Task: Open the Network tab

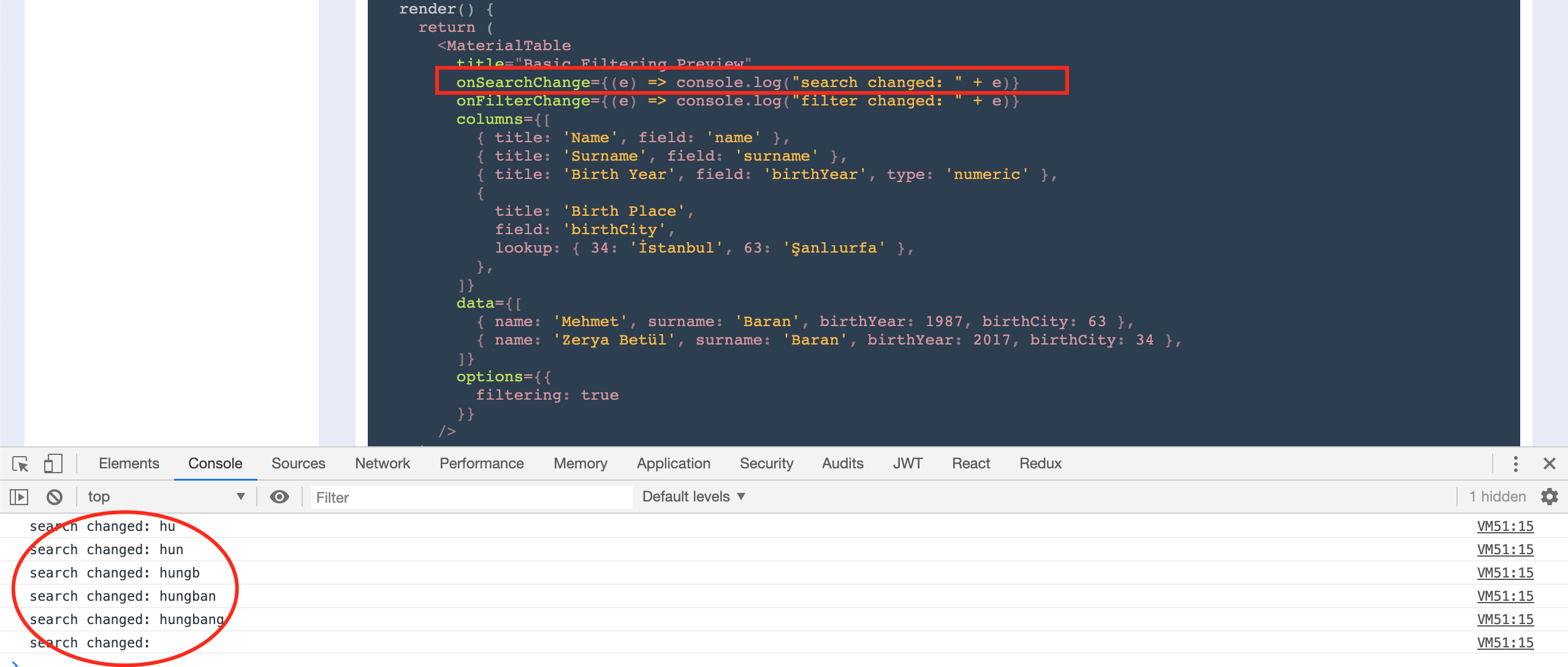Action: (382, 463)
